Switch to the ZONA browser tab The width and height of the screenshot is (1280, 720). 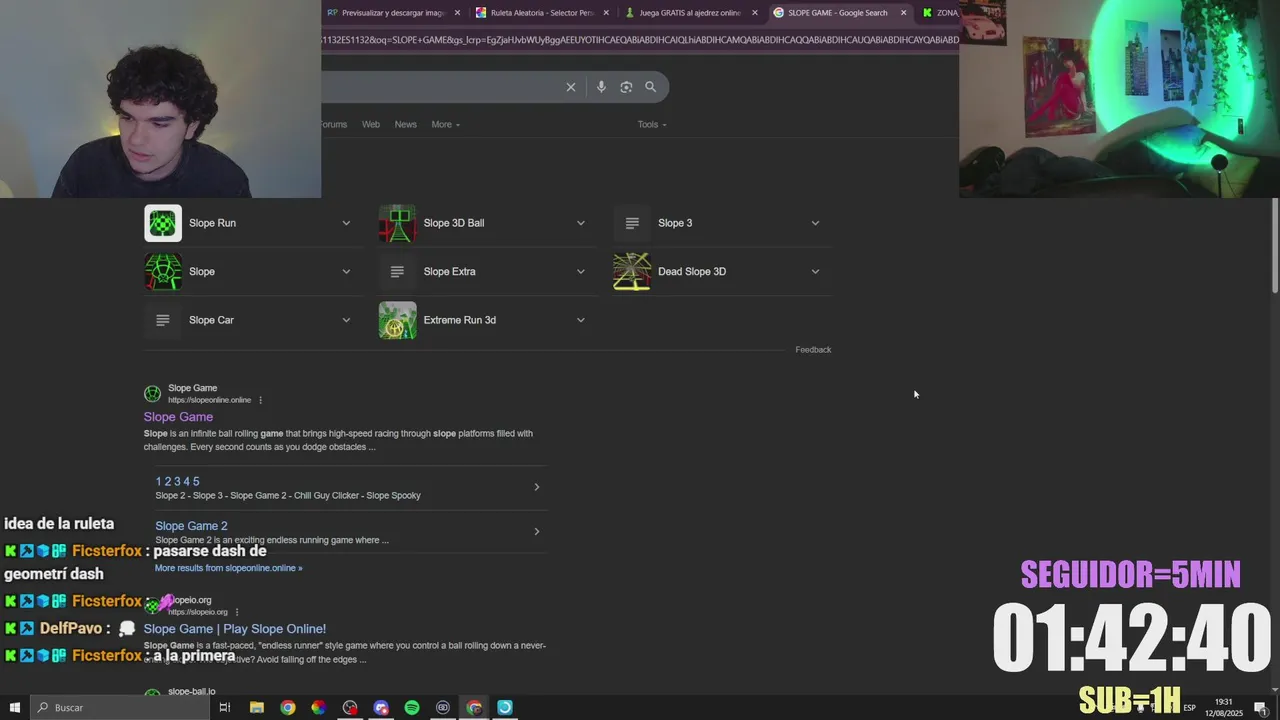940,13
